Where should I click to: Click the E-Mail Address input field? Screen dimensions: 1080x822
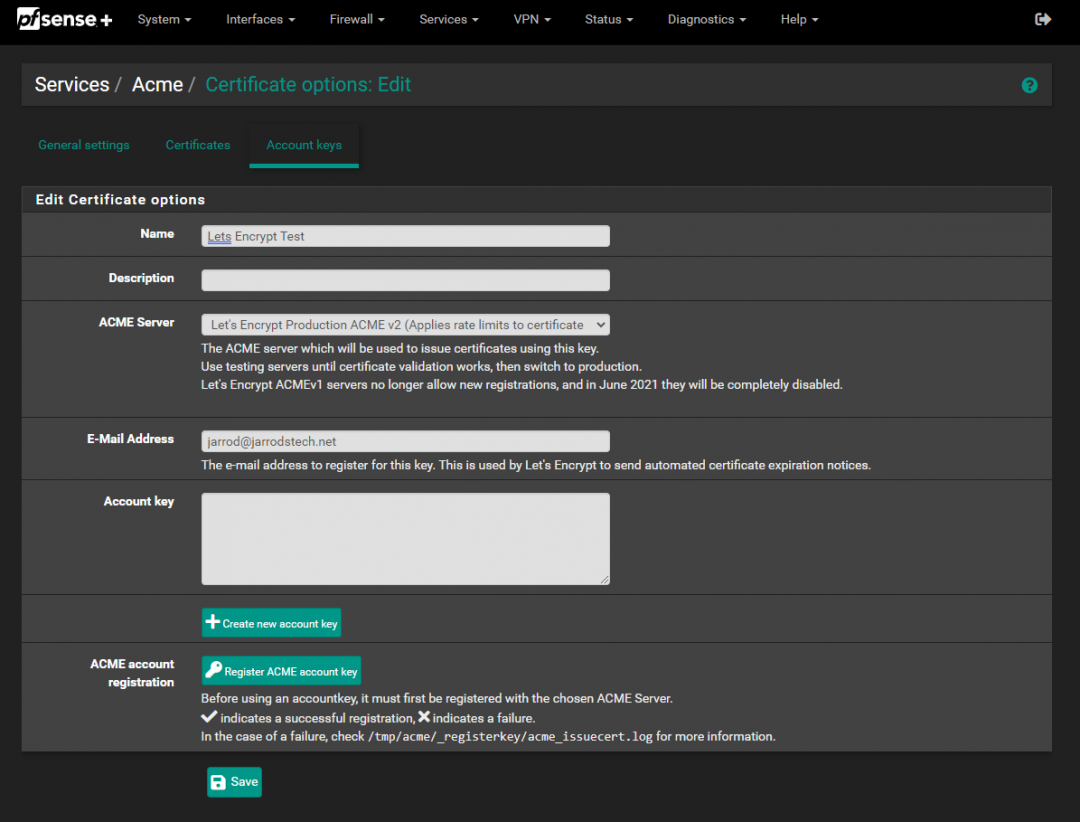pyautogui.click(x=405, y=440)
